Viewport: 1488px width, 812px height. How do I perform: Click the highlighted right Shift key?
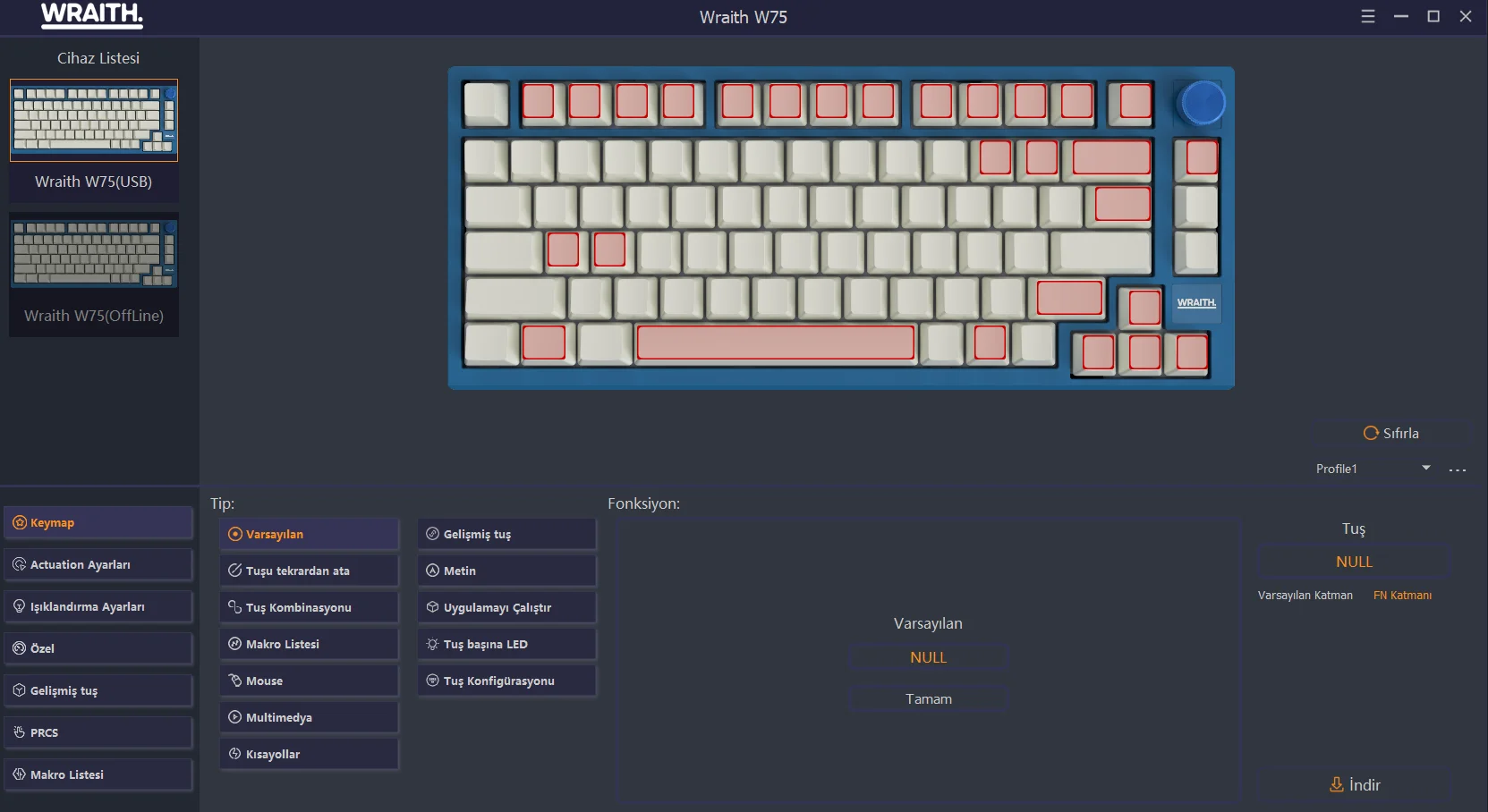pos(1069,298)
